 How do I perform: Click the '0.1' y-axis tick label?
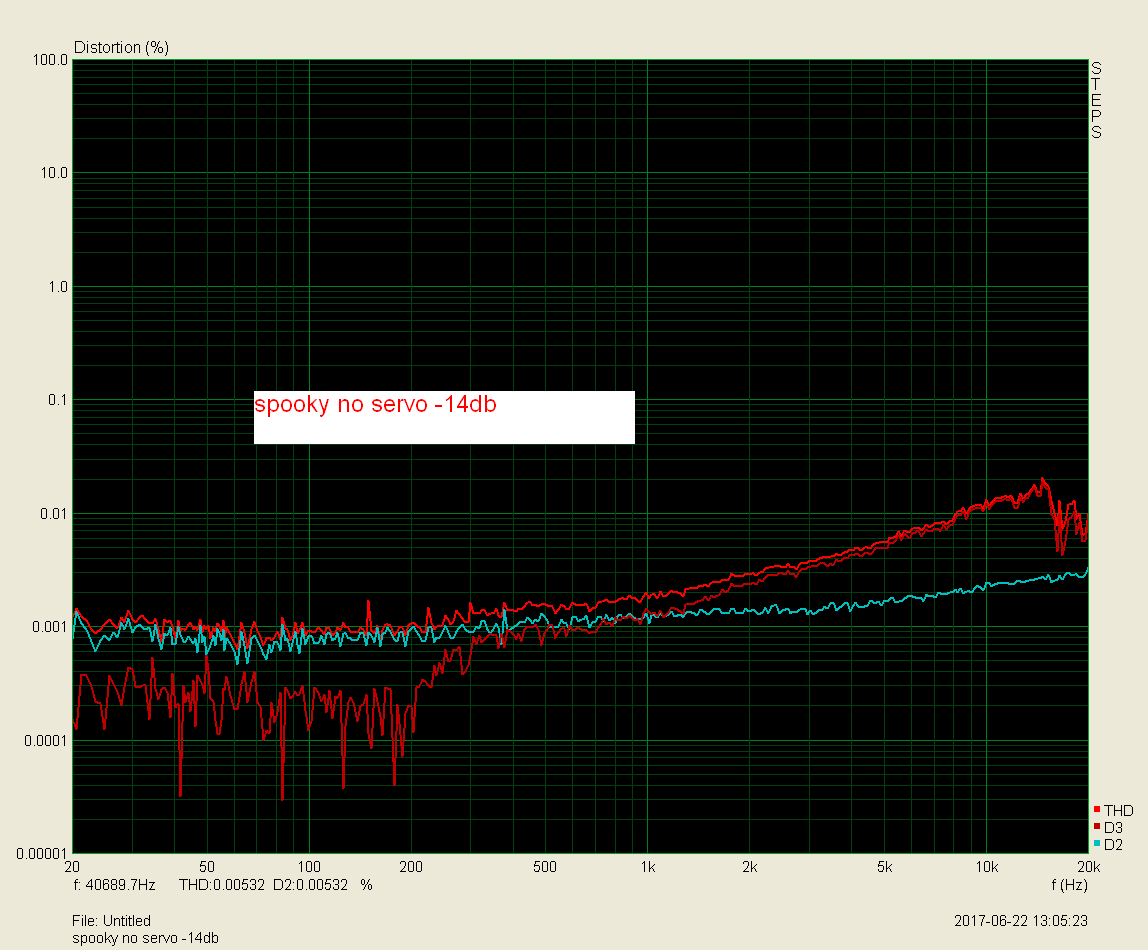pos(58,400)
